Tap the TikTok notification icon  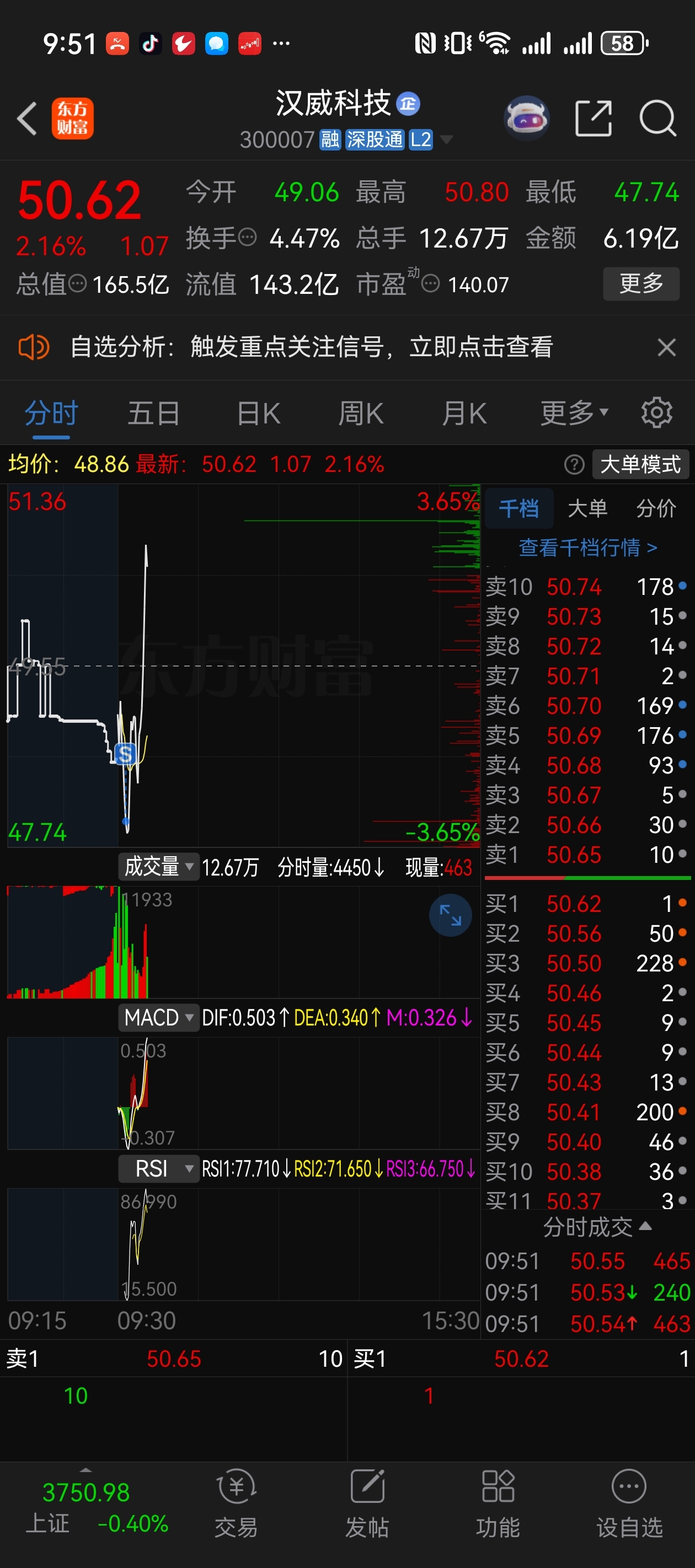click(151, 43)
